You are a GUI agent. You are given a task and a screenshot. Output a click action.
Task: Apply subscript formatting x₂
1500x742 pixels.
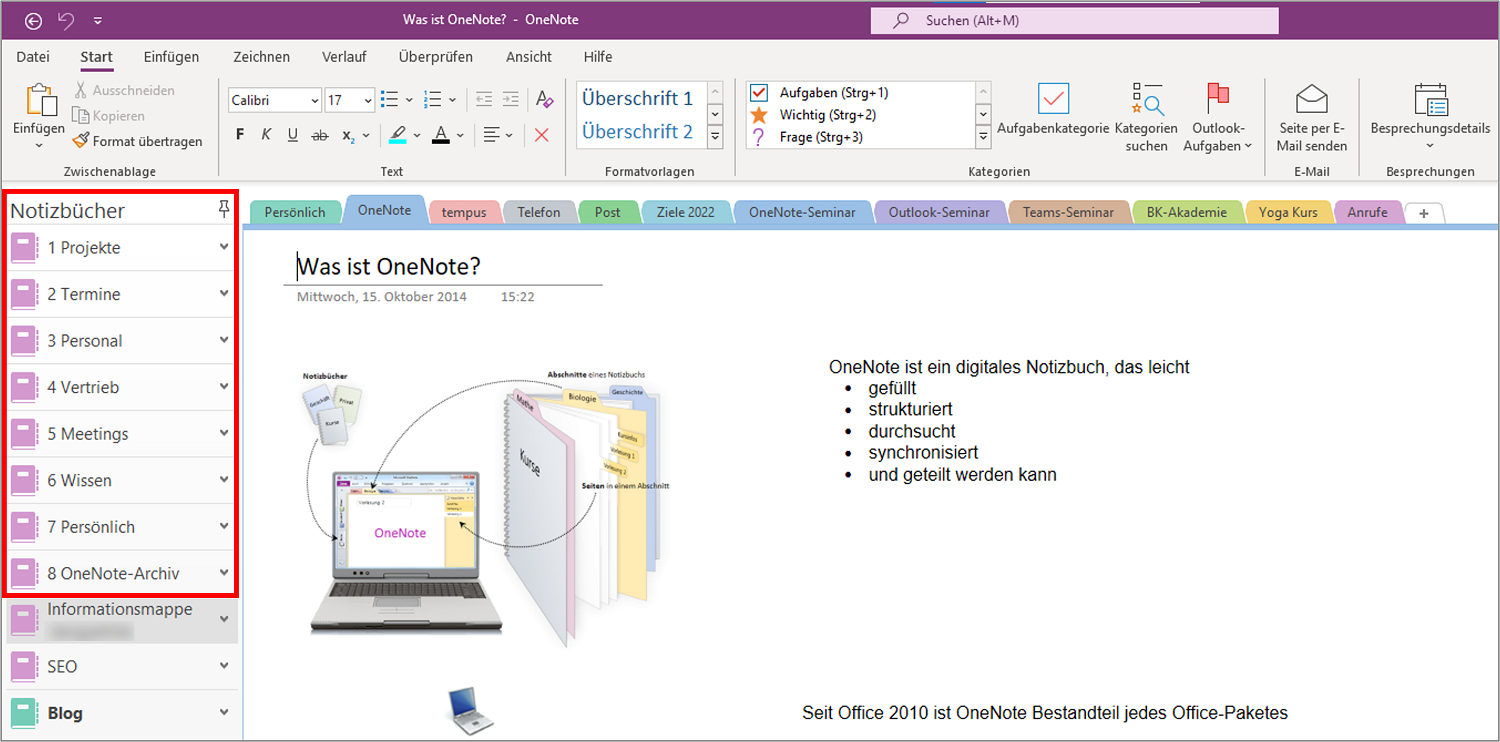click(348, 135)
